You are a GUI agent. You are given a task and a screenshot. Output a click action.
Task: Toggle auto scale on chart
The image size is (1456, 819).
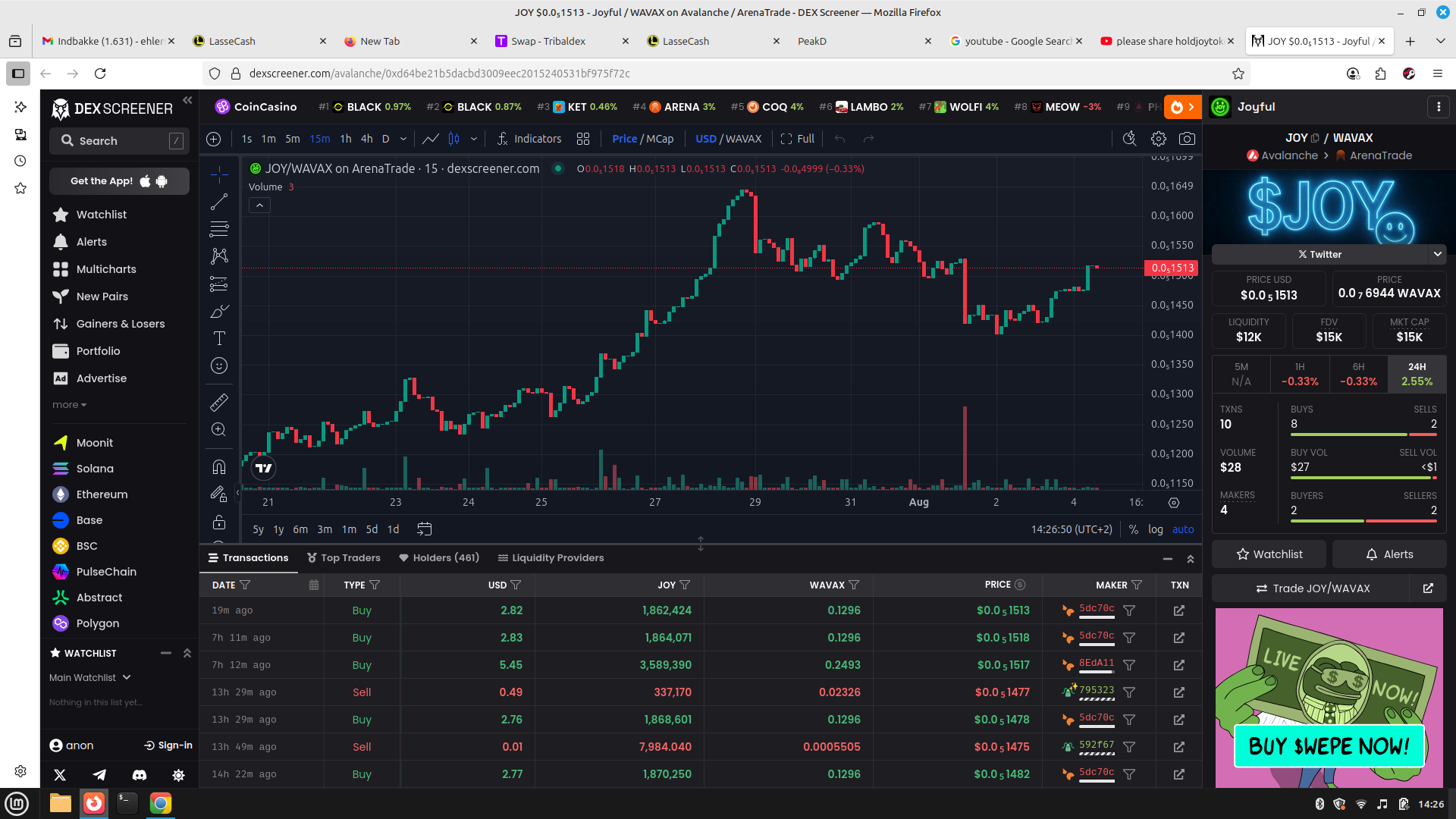(1183, 529)
